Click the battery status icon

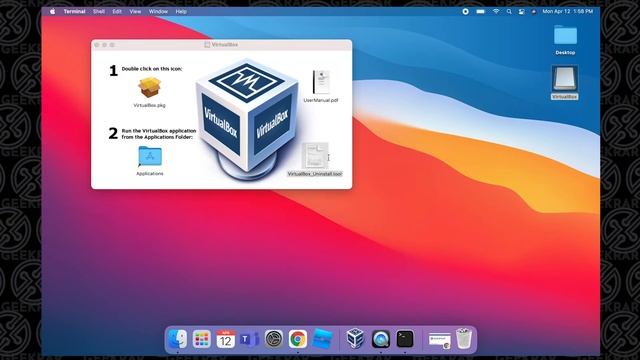click(x=480, y=11)
